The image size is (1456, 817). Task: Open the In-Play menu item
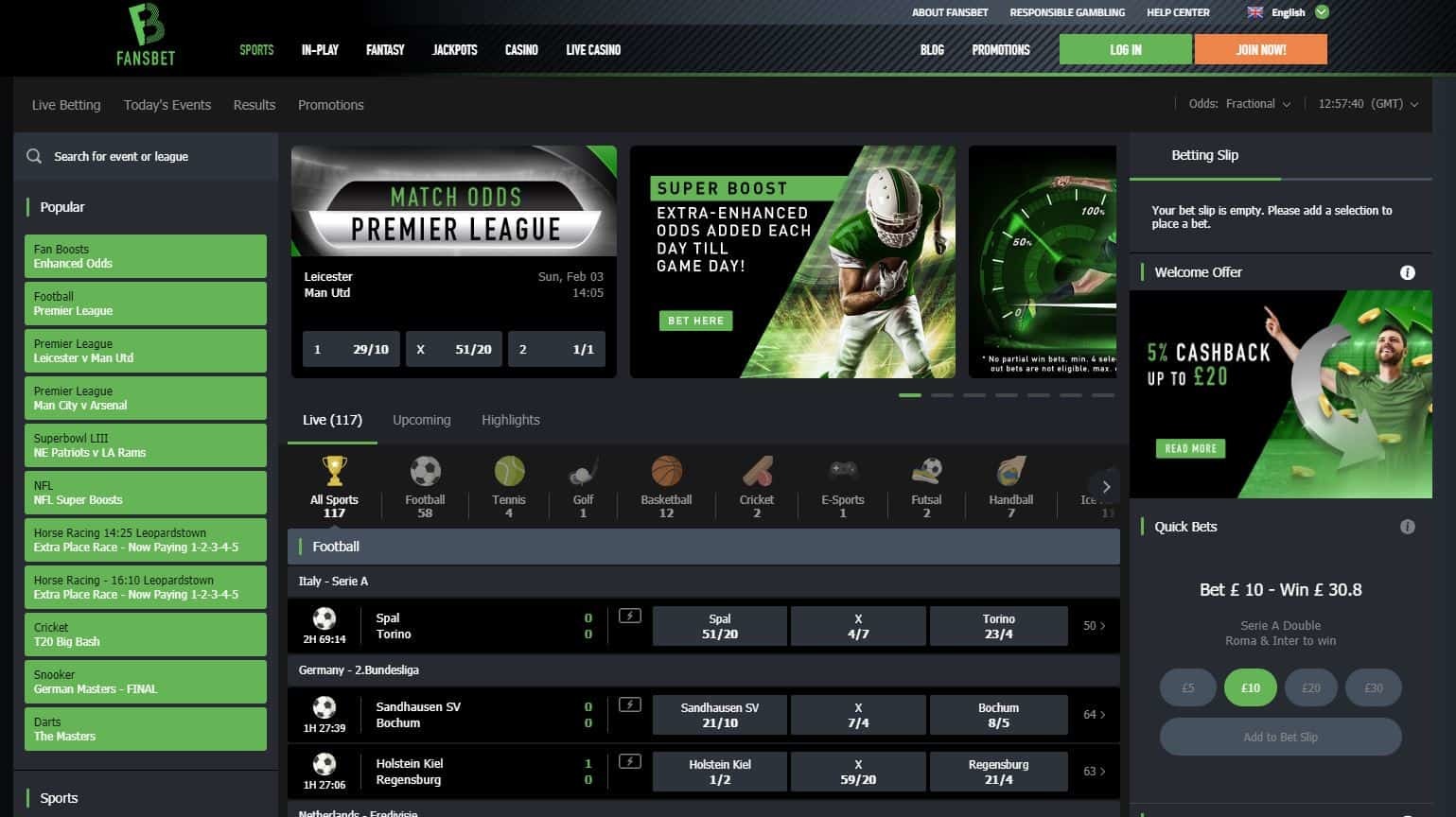pyautogui.click(x=320, y=50)
